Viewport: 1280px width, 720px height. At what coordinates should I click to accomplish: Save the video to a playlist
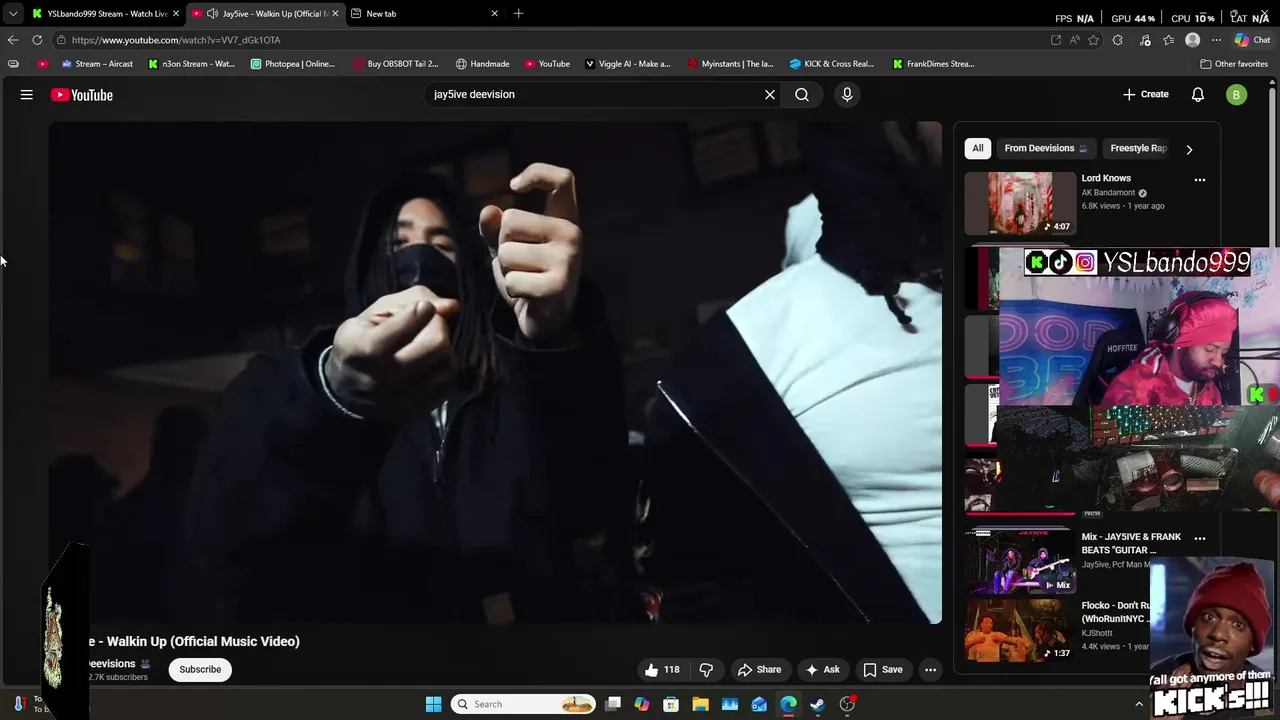883,670
